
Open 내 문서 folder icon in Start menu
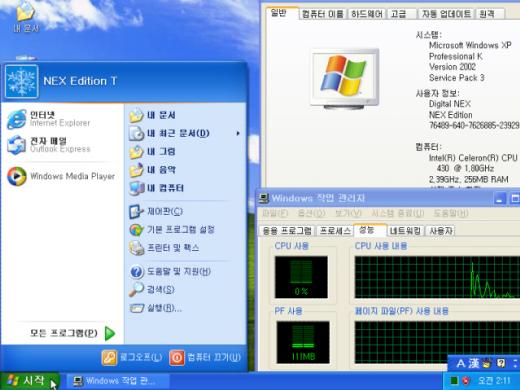(x=136, y=115)
